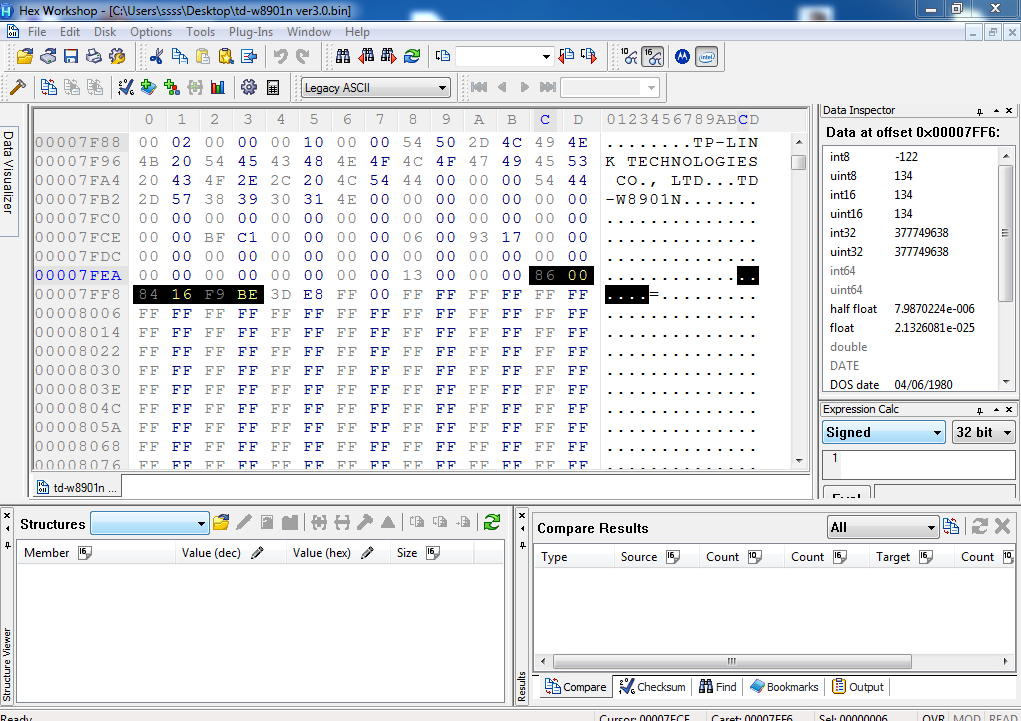Open the Tools menu
The image size is (1021, 721).
click(200, 32)
